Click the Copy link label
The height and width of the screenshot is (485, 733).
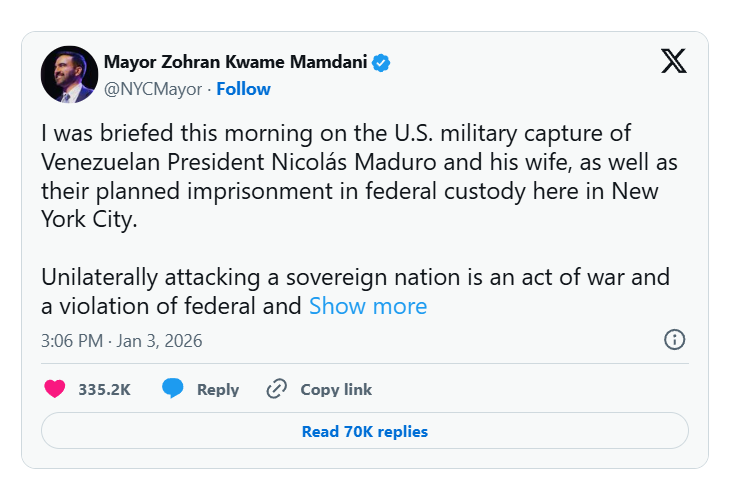[336, 390]
